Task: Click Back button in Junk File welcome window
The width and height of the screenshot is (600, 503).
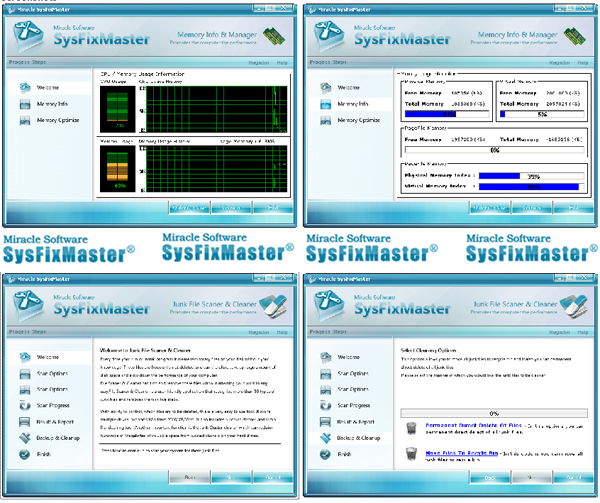Action: tap(190, 477)
